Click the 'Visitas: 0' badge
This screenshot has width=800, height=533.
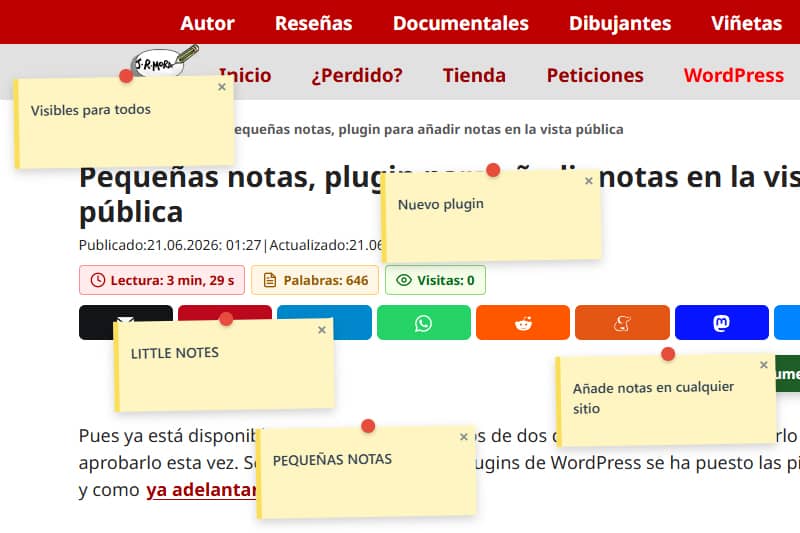[x=435, y=280]
